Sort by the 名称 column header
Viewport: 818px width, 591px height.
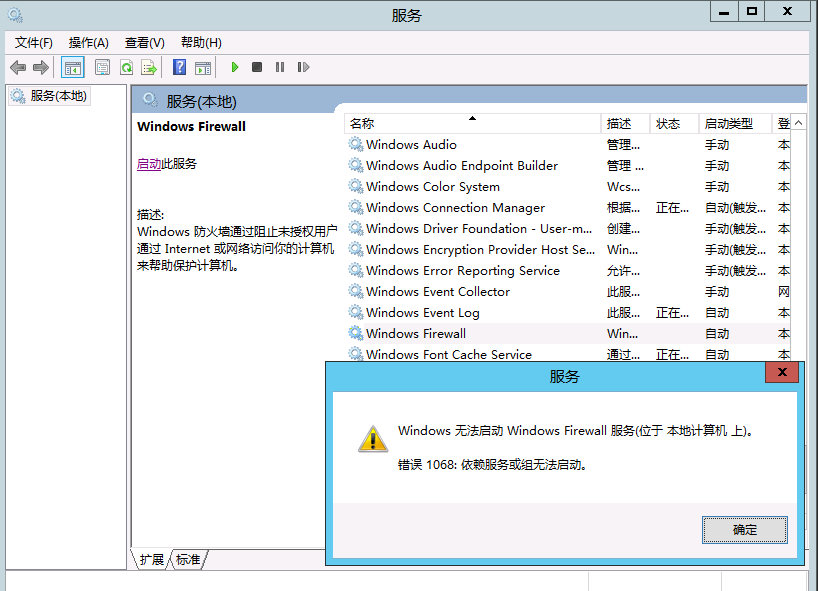point(472,124)
